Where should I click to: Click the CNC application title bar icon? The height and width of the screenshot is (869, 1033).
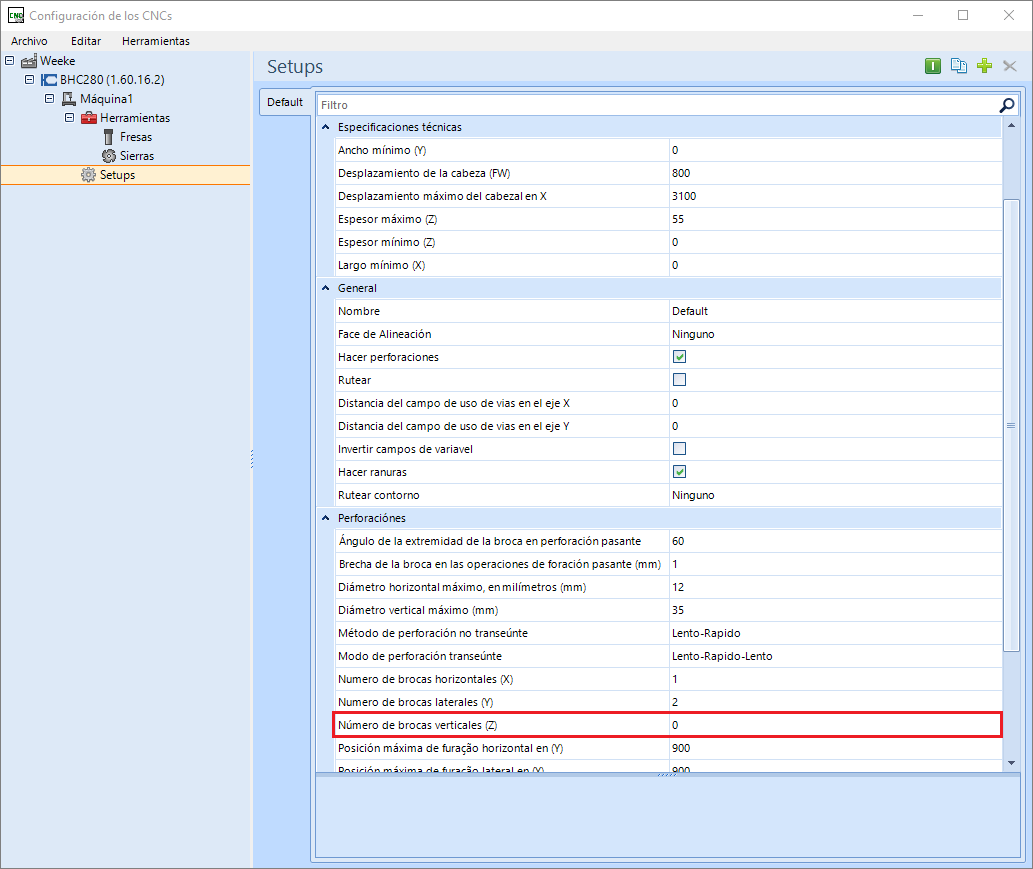pyautogui.click(x=16, y=15)
